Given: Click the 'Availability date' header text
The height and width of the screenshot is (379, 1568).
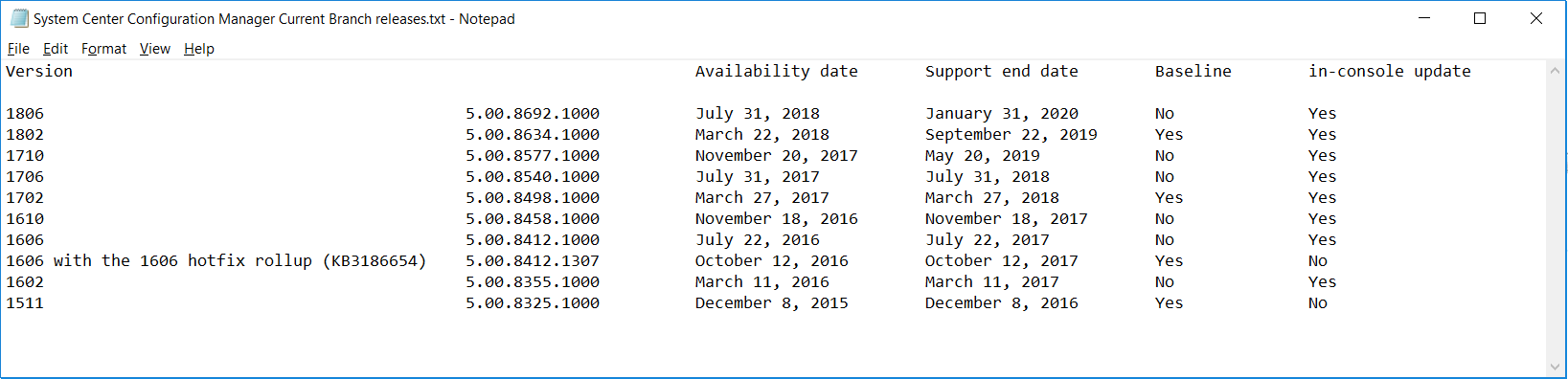Looking at the screenshot, I should (777, 72).
